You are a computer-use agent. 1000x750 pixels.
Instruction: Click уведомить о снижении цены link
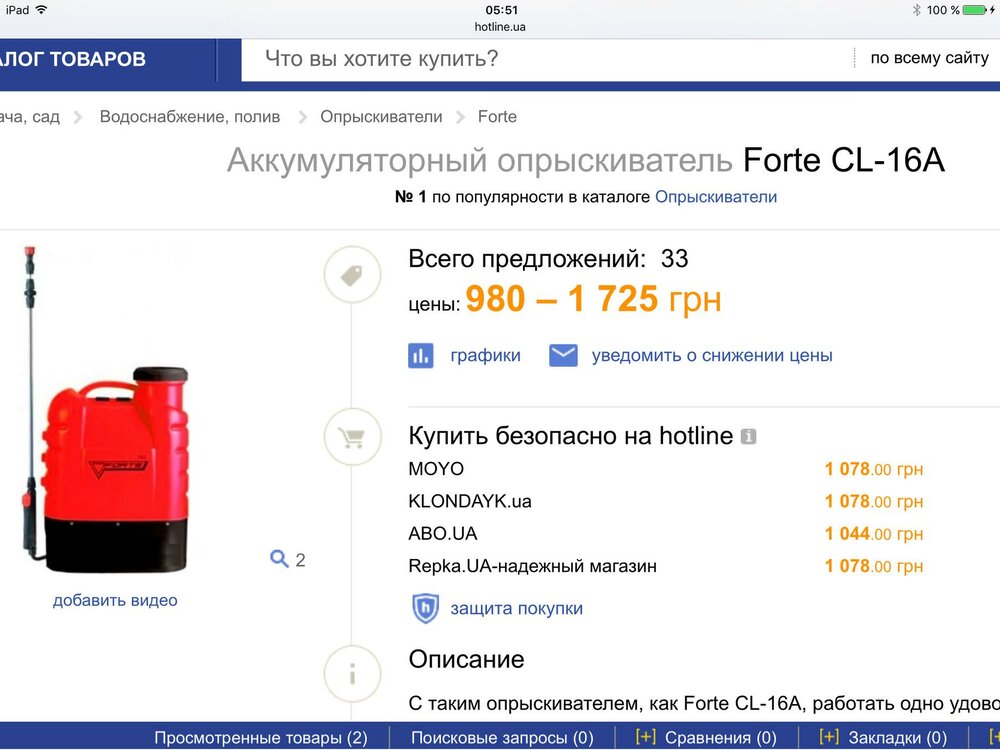712,355
